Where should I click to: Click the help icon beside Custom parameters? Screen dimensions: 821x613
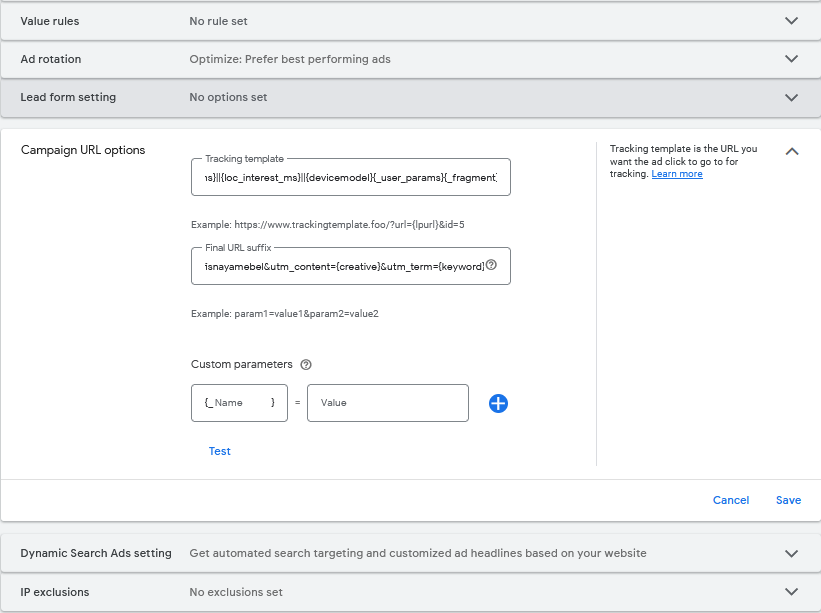tap(306, 365)
